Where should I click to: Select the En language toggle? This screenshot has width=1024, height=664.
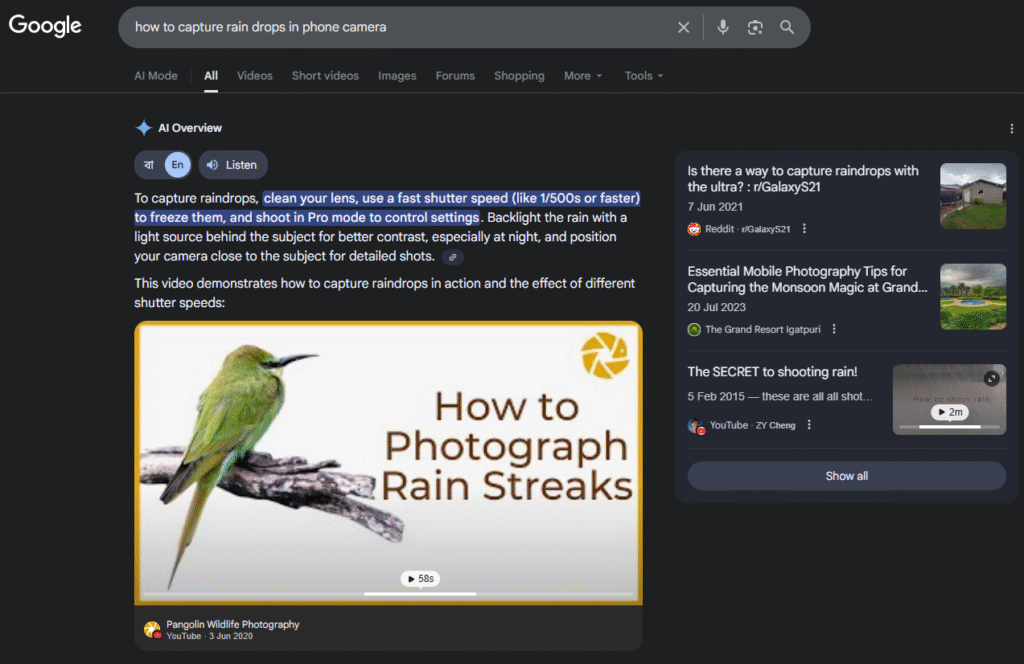tap(177, 165)
